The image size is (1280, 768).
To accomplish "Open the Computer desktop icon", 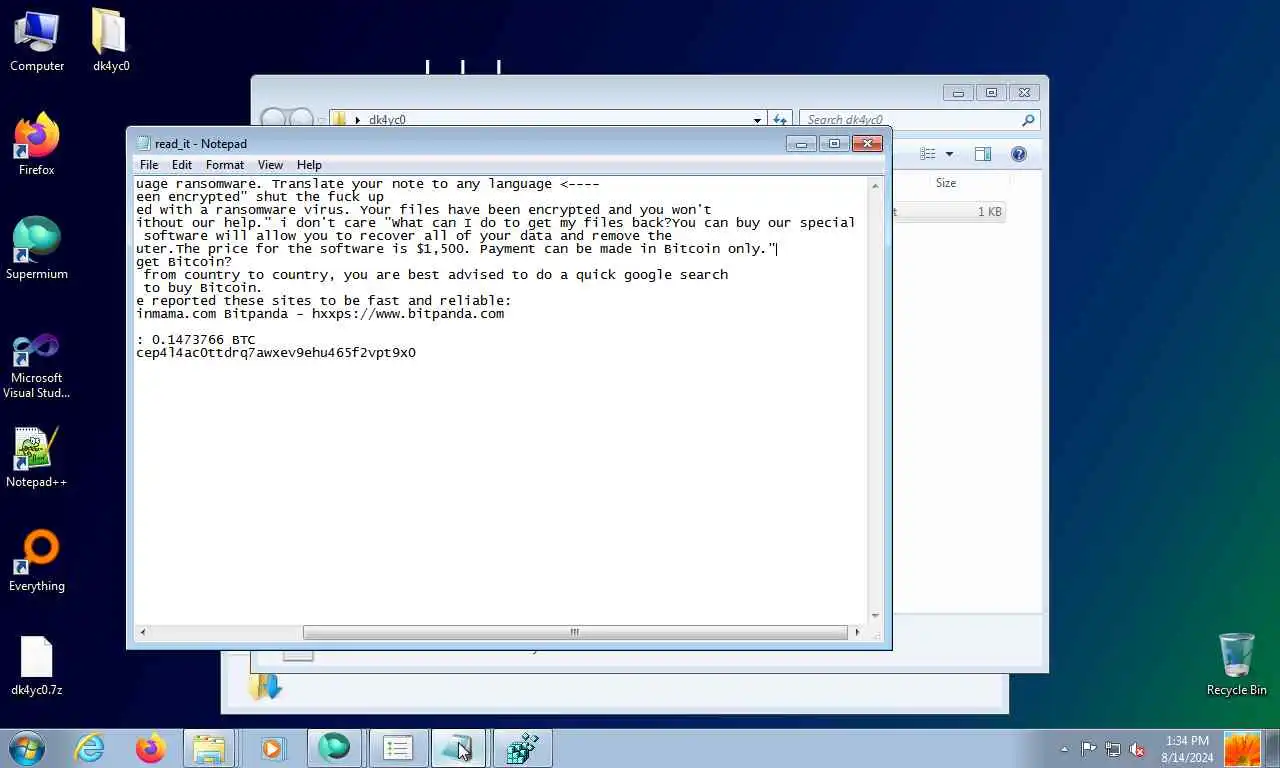I will [37, 41].
